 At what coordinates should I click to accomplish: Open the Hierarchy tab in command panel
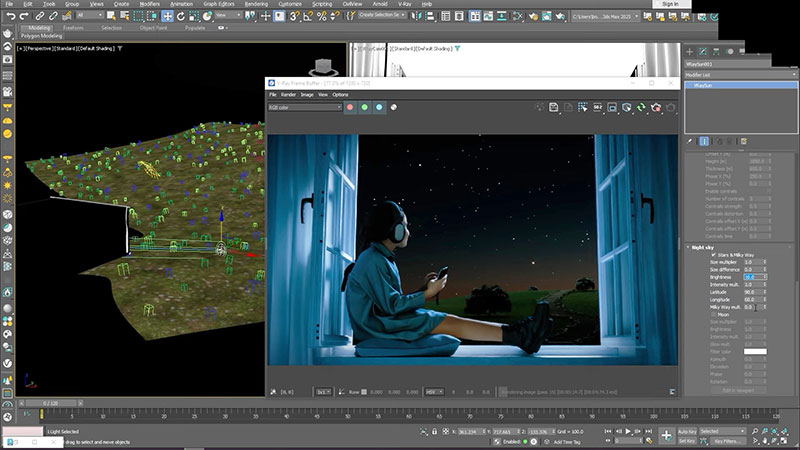coord(716,52)
